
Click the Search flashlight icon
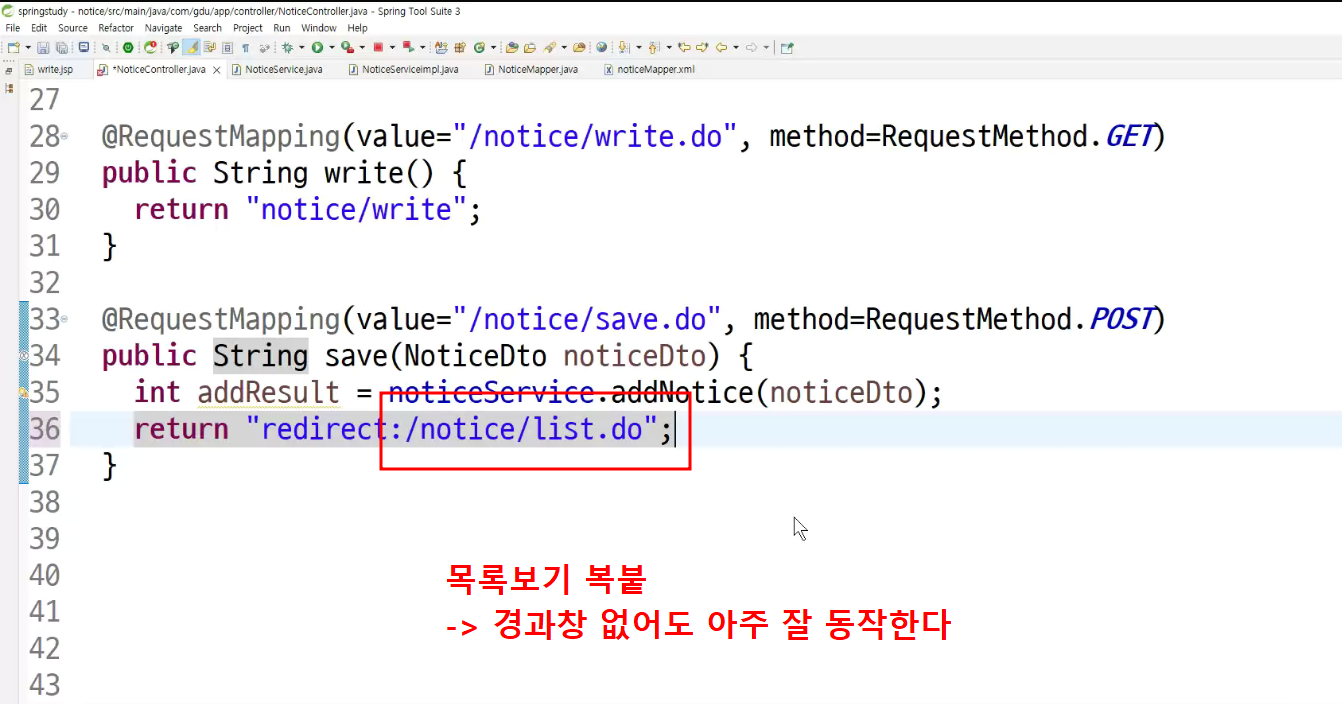click(x=549, y=47)
